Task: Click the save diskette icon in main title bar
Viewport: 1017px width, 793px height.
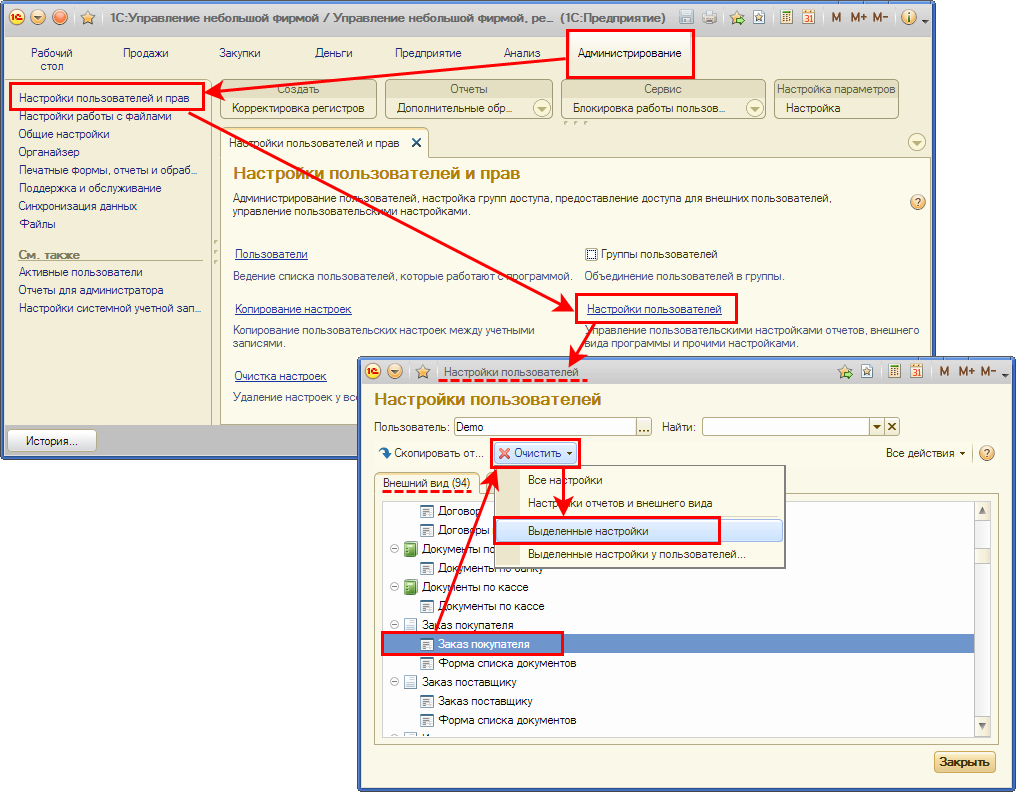Action: coord(686,18)
